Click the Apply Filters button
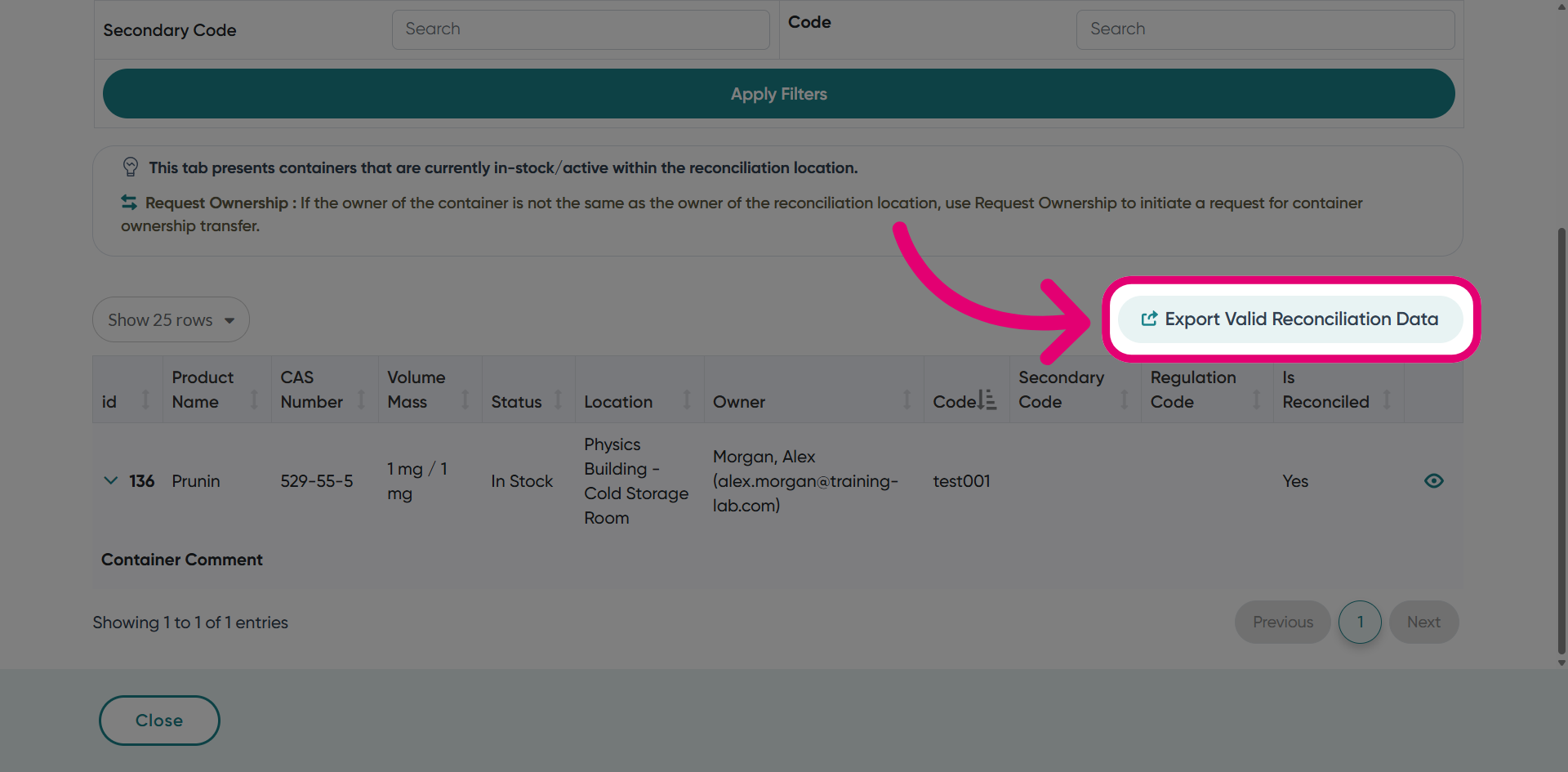 point(778,94)
